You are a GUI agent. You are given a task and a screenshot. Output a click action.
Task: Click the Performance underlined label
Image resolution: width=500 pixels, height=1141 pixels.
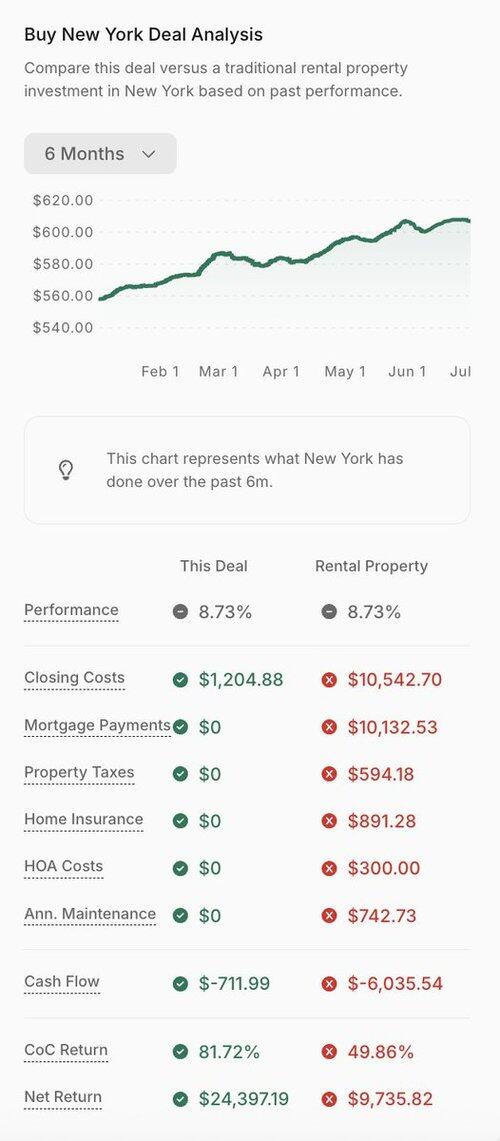pyautogui.click(x=71, y=611)
